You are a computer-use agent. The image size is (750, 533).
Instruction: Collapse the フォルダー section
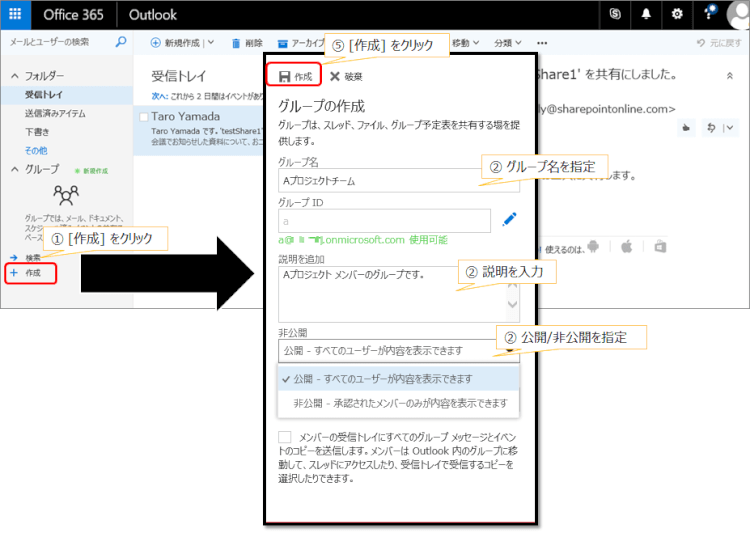[15, 76]
